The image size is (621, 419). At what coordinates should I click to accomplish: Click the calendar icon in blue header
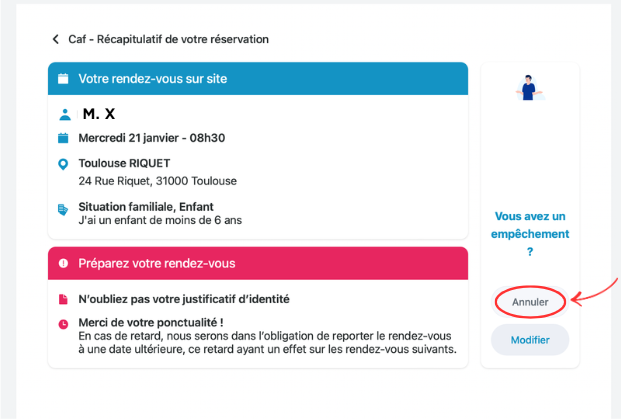click(63, 77)
